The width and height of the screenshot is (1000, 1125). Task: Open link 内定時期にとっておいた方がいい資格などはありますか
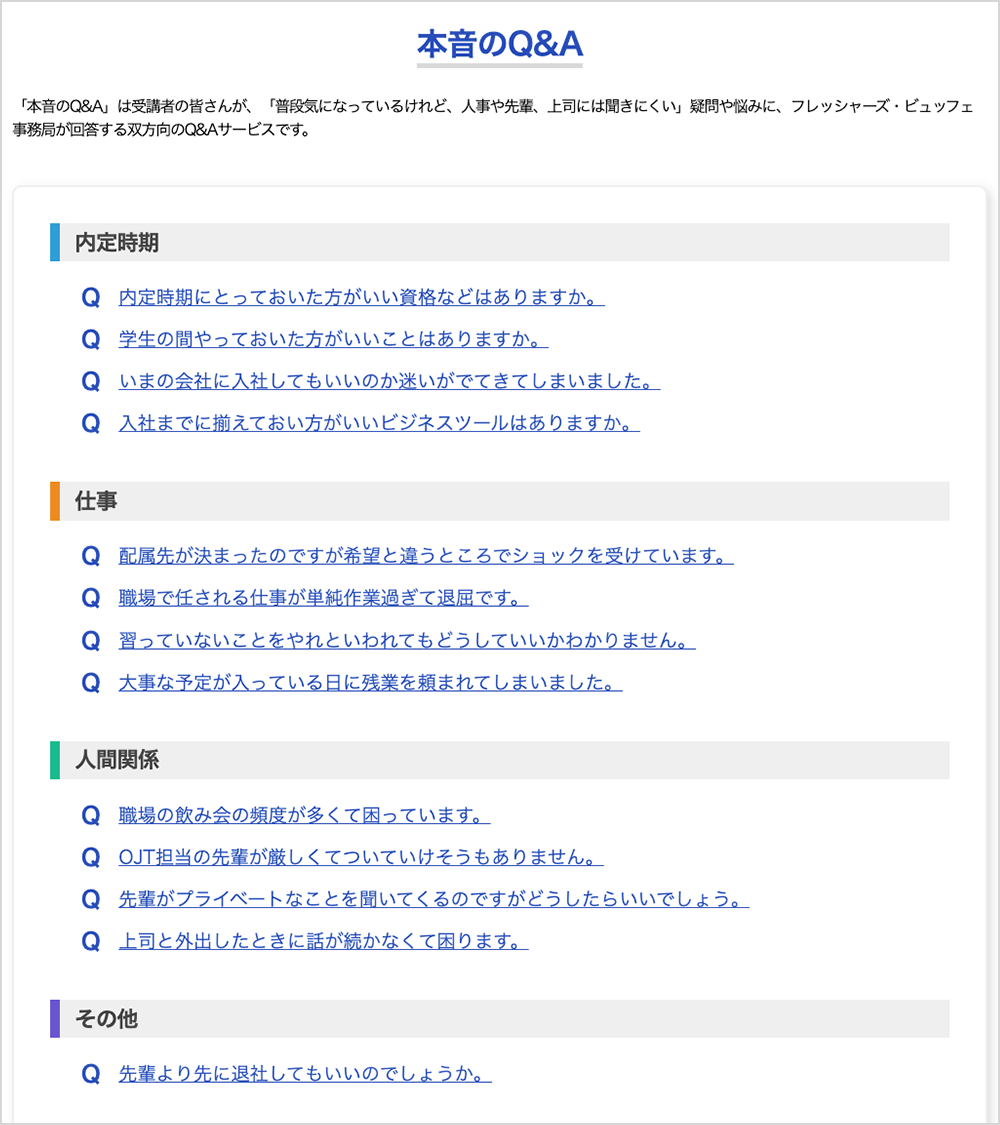pos(362,297)
